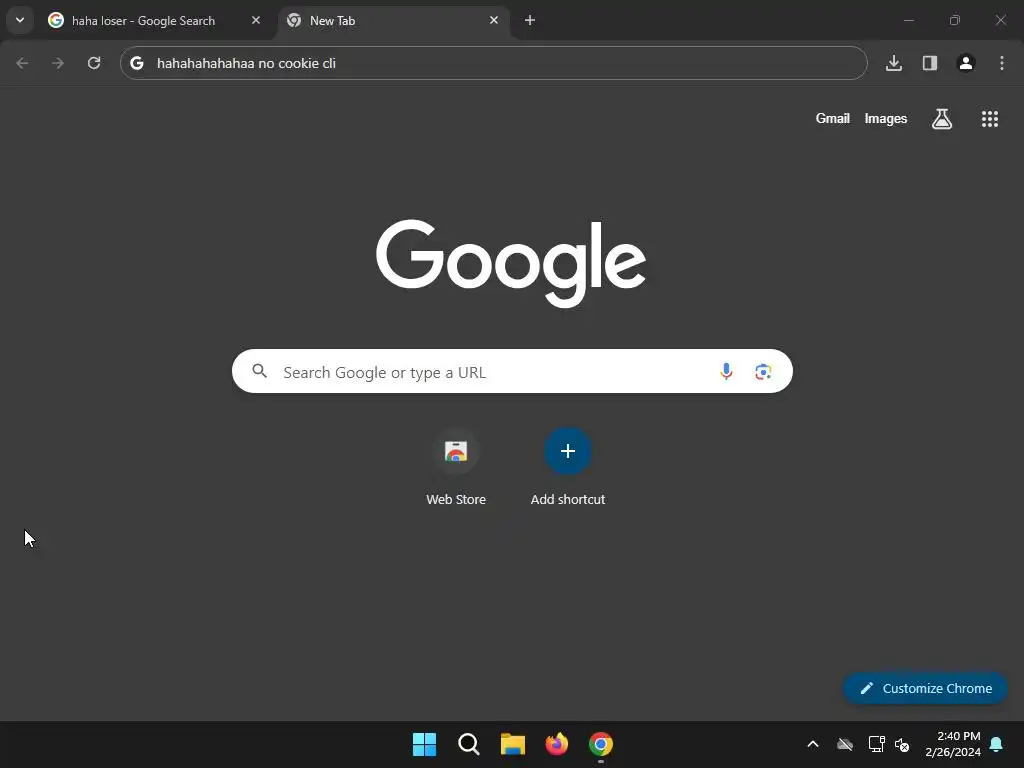Open Google Images link
This screenshot has width=1024, height=768.
pos(886,119)
